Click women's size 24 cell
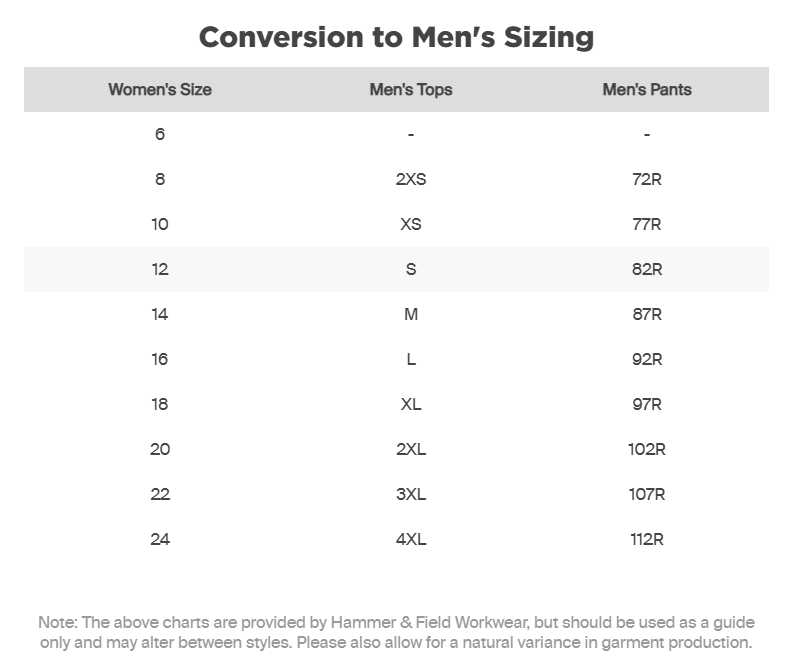Screen dimensions: 797x667 [x=160, y=539]
